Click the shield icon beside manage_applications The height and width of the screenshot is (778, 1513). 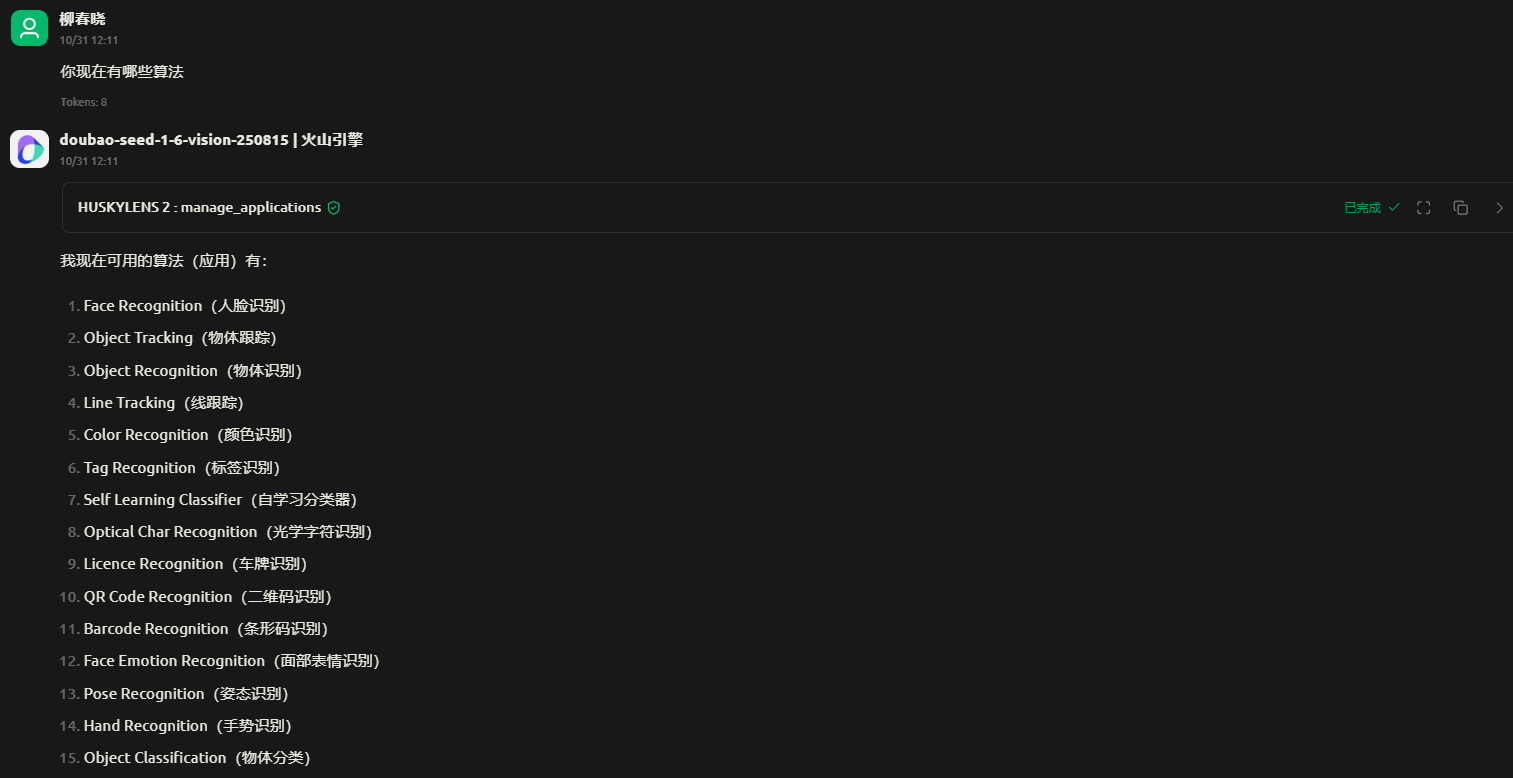(334, 208)
